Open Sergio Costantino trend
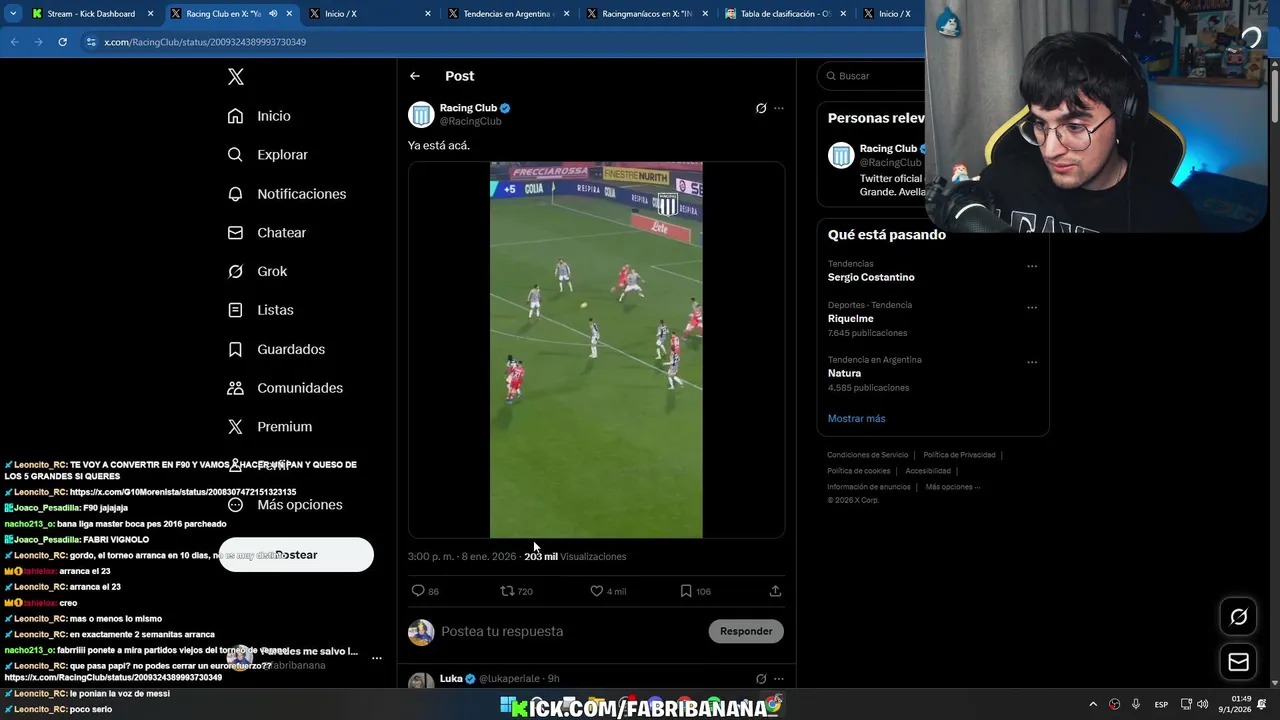1280x720 pixels. [871, 277]
